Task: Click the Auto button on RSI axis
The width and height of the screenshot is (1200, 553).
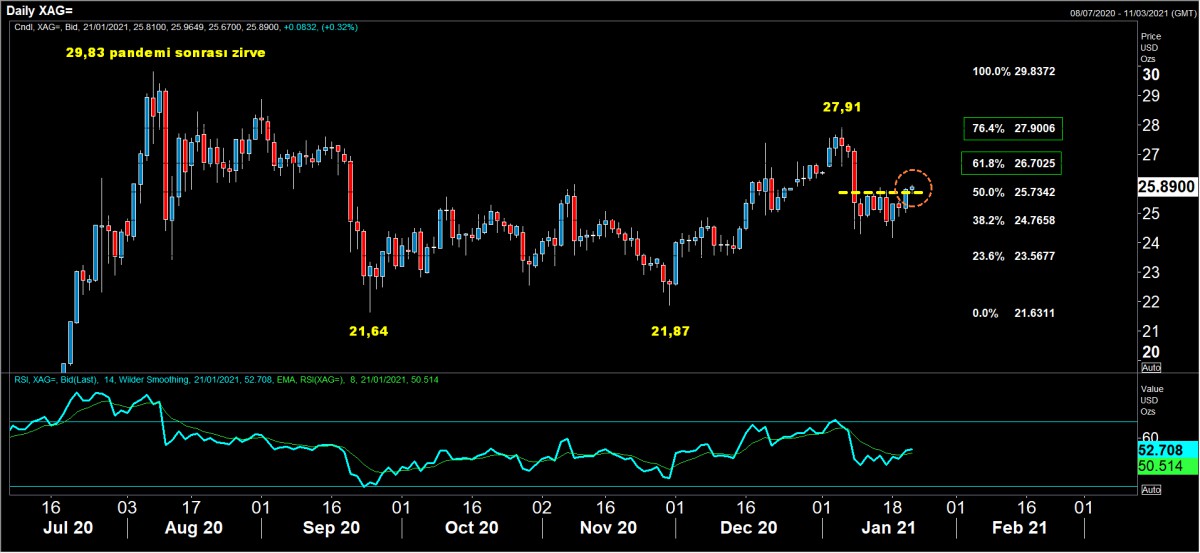Action: [x=1150, y=490]
